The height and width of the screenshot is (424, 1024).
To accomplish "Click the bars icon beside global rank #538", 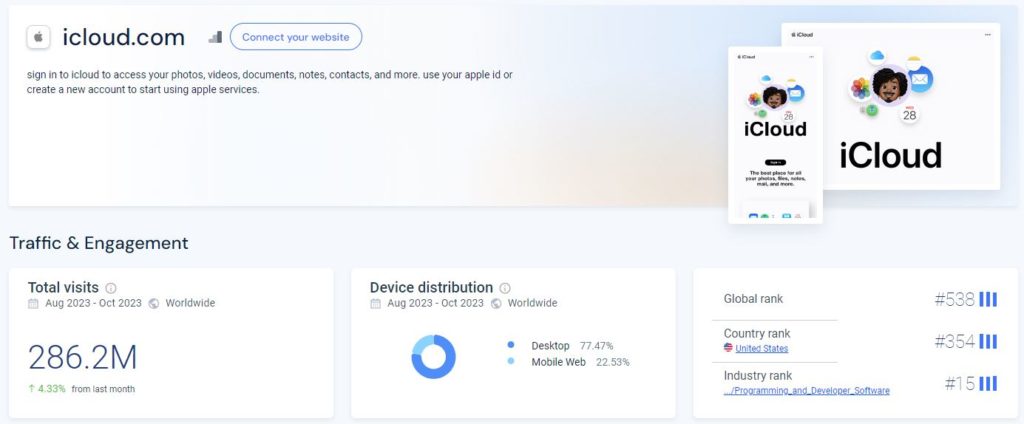I will point(988,299).
